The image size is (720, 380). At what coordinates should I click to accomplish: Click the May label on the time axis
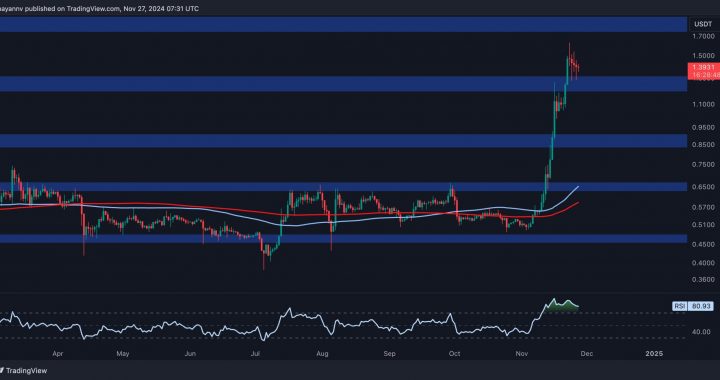coord(123,354)
